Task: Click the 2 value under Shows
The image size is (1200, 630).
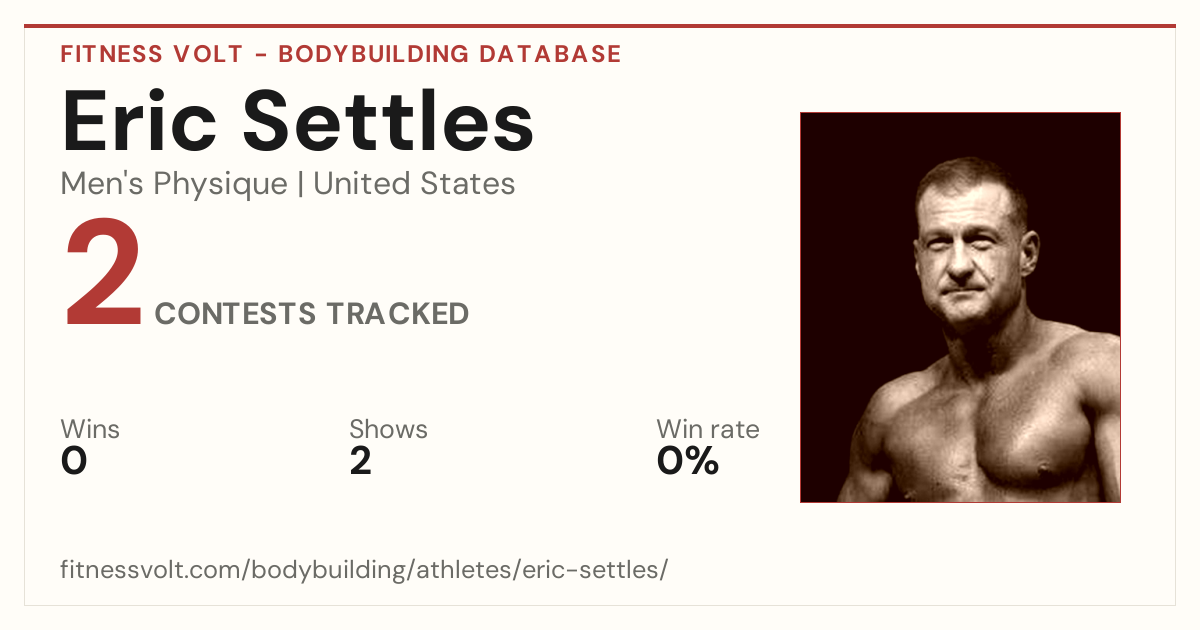Action: (x=361, y=461)
